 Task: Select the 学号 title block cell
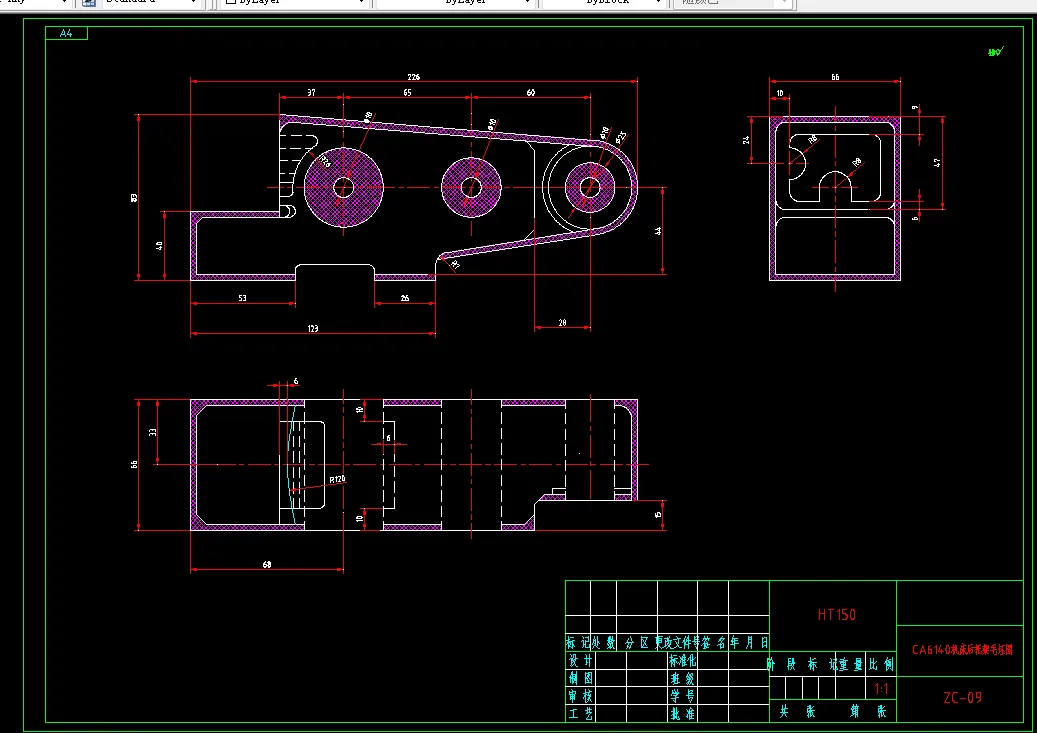[x=682, y=696]
